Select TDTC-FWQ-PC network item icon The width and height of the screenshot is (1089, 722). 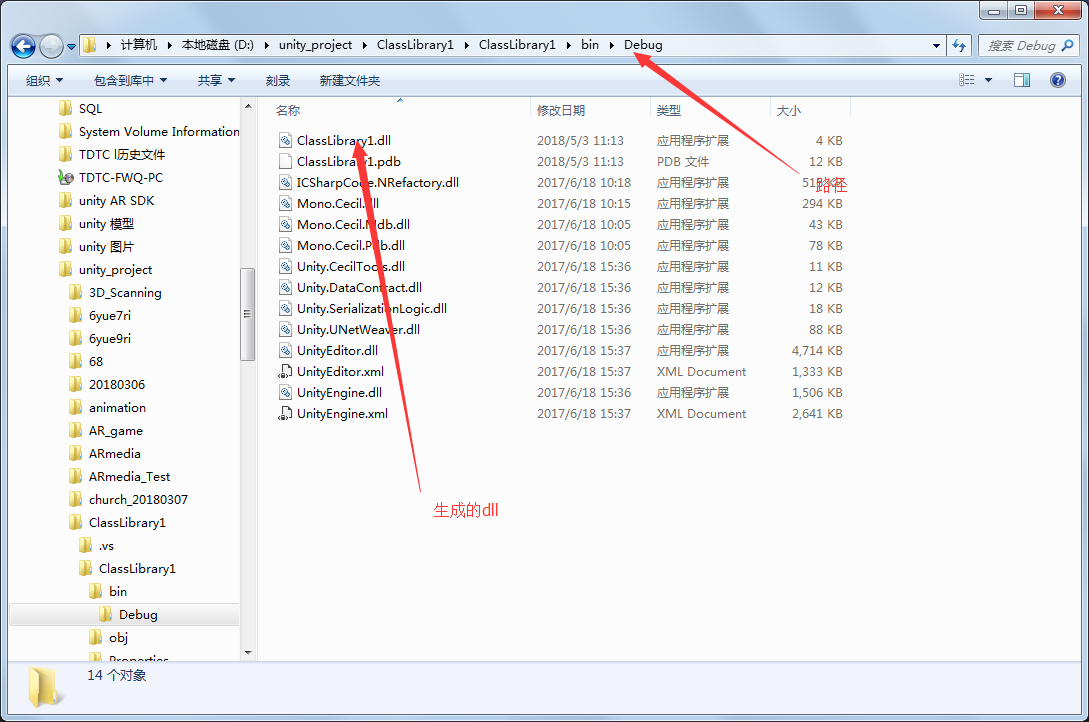pyautogui.click(x=66, y=177)
